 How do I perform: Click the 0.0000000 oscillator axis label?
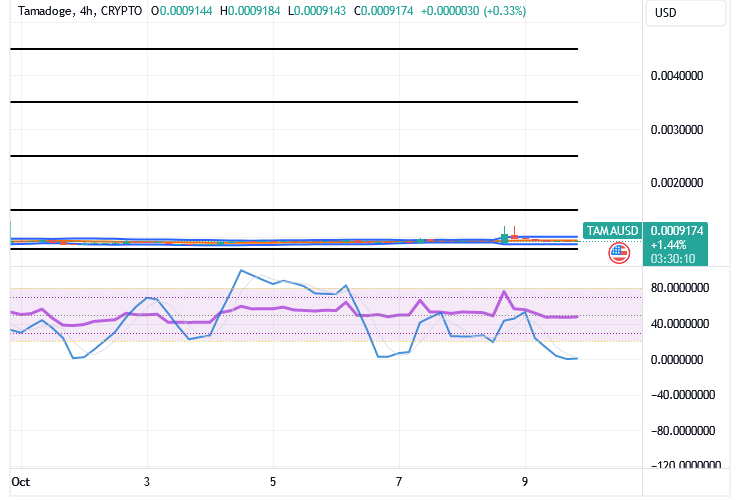point(677,360)
